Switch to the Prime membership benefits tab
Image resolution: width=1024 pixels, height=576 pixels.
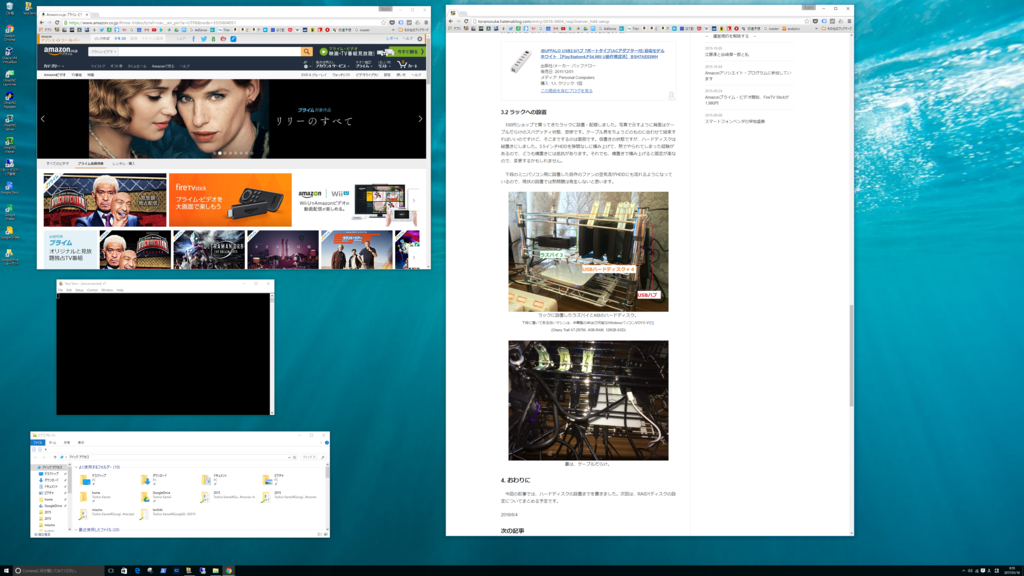[x=90, y=164]
